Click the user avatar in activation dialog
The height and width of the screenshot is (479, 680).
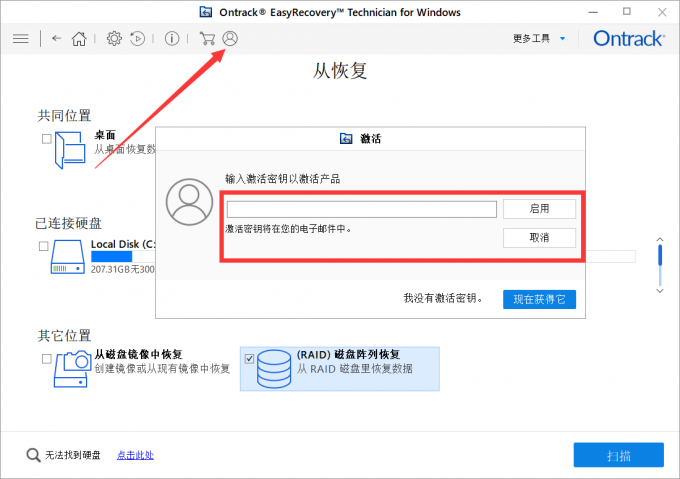[189, 202]
